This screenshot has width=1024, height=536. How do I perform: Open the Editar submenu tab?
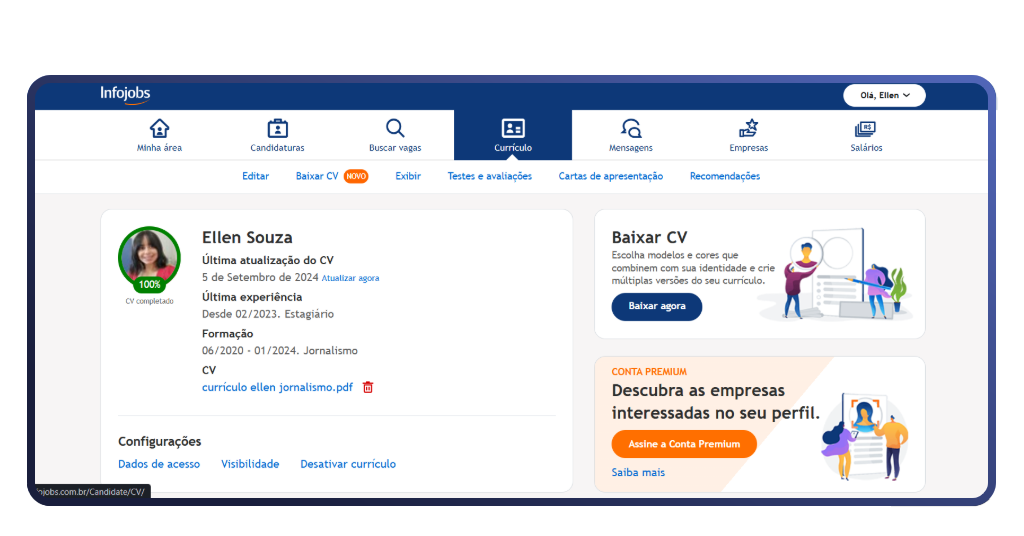(255, 176)
